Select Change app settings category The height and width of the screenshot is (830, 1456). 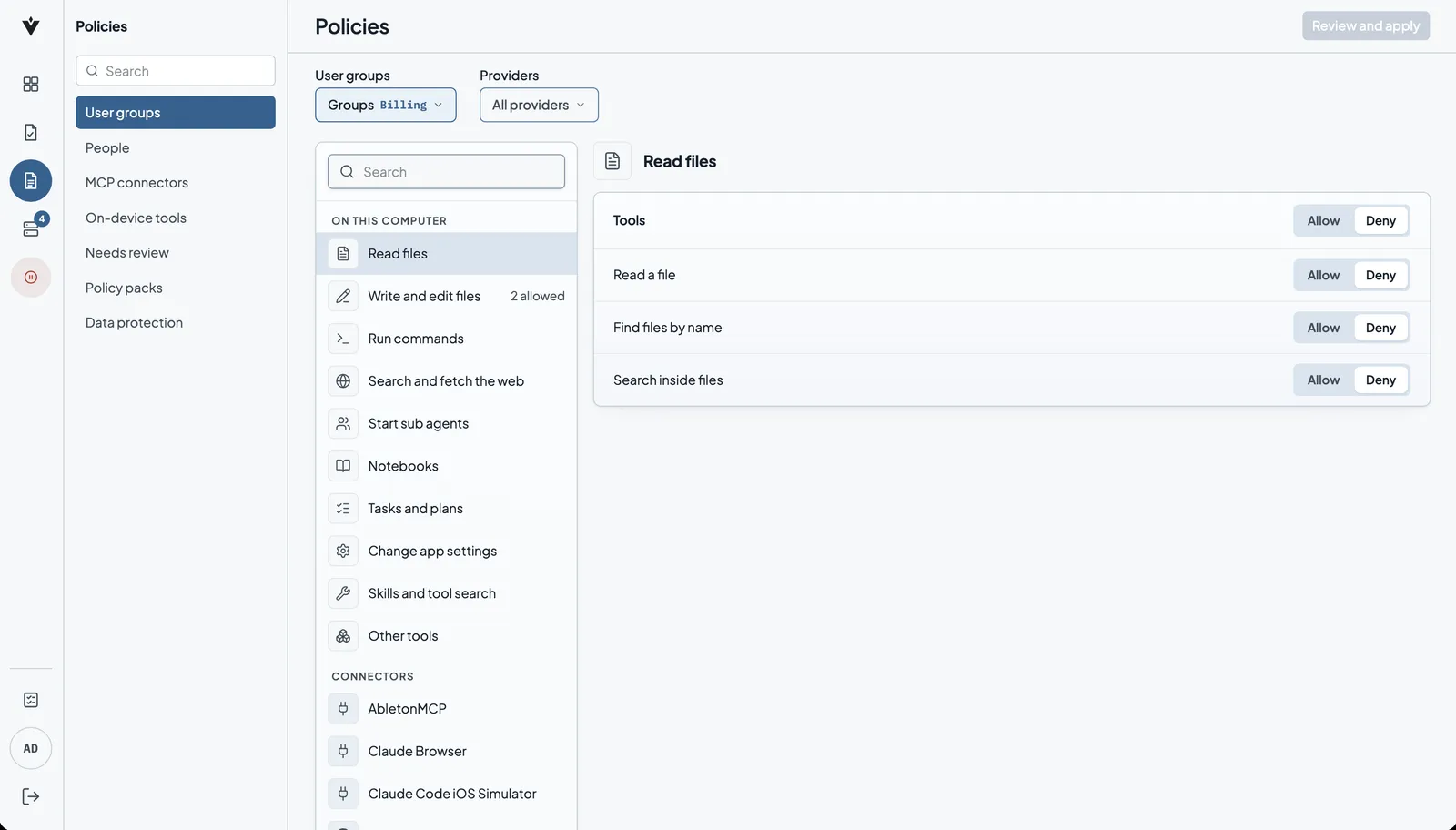(446, 551)
